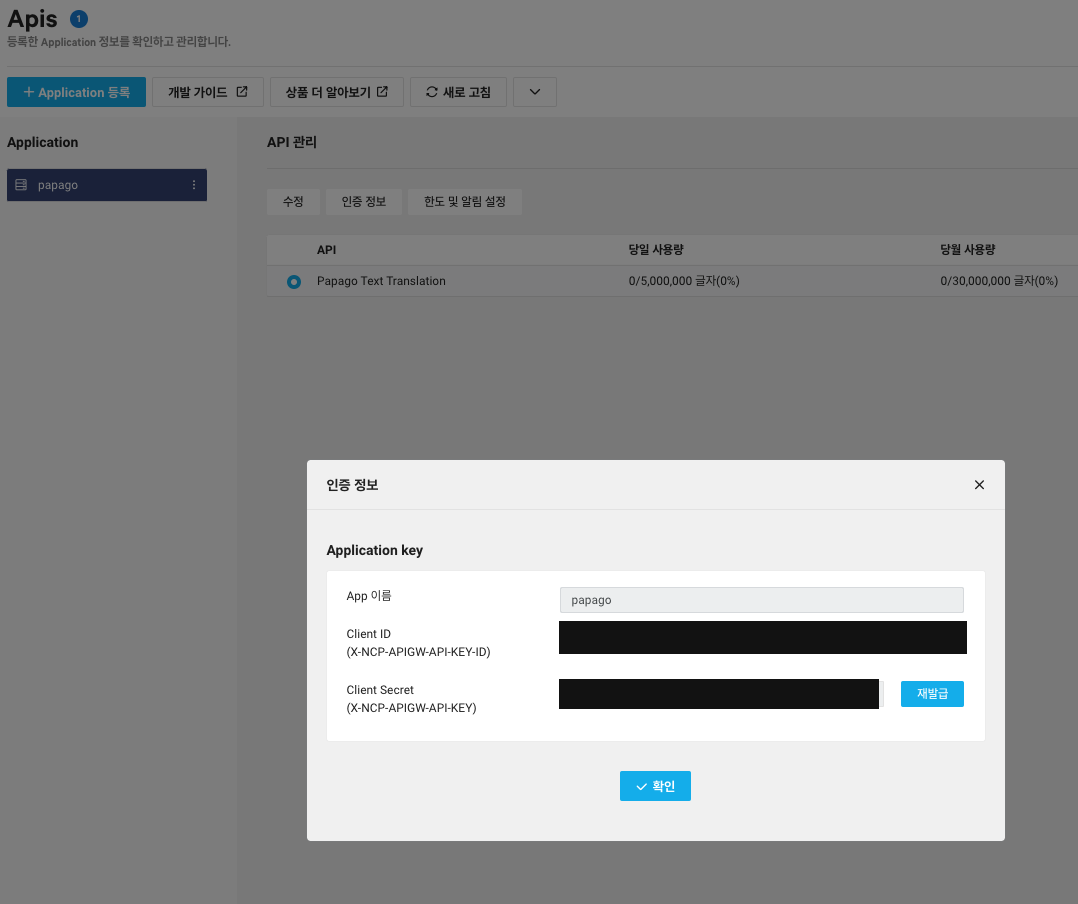Confirm dialog with 확인 button

click(655, 786)
